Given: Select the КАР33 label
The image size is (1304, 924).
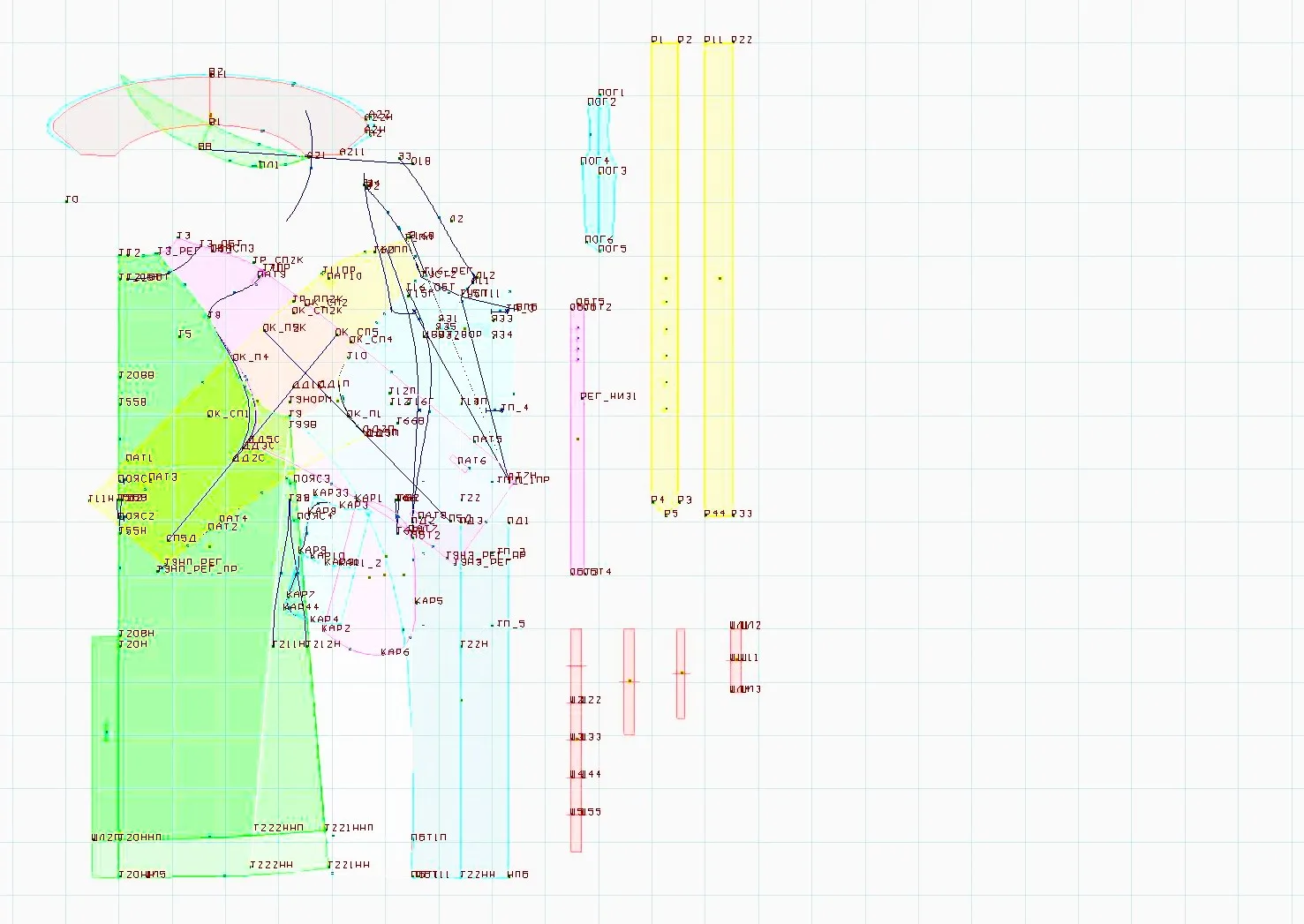Looking at the screenshot, I should (x=331, y=493).
